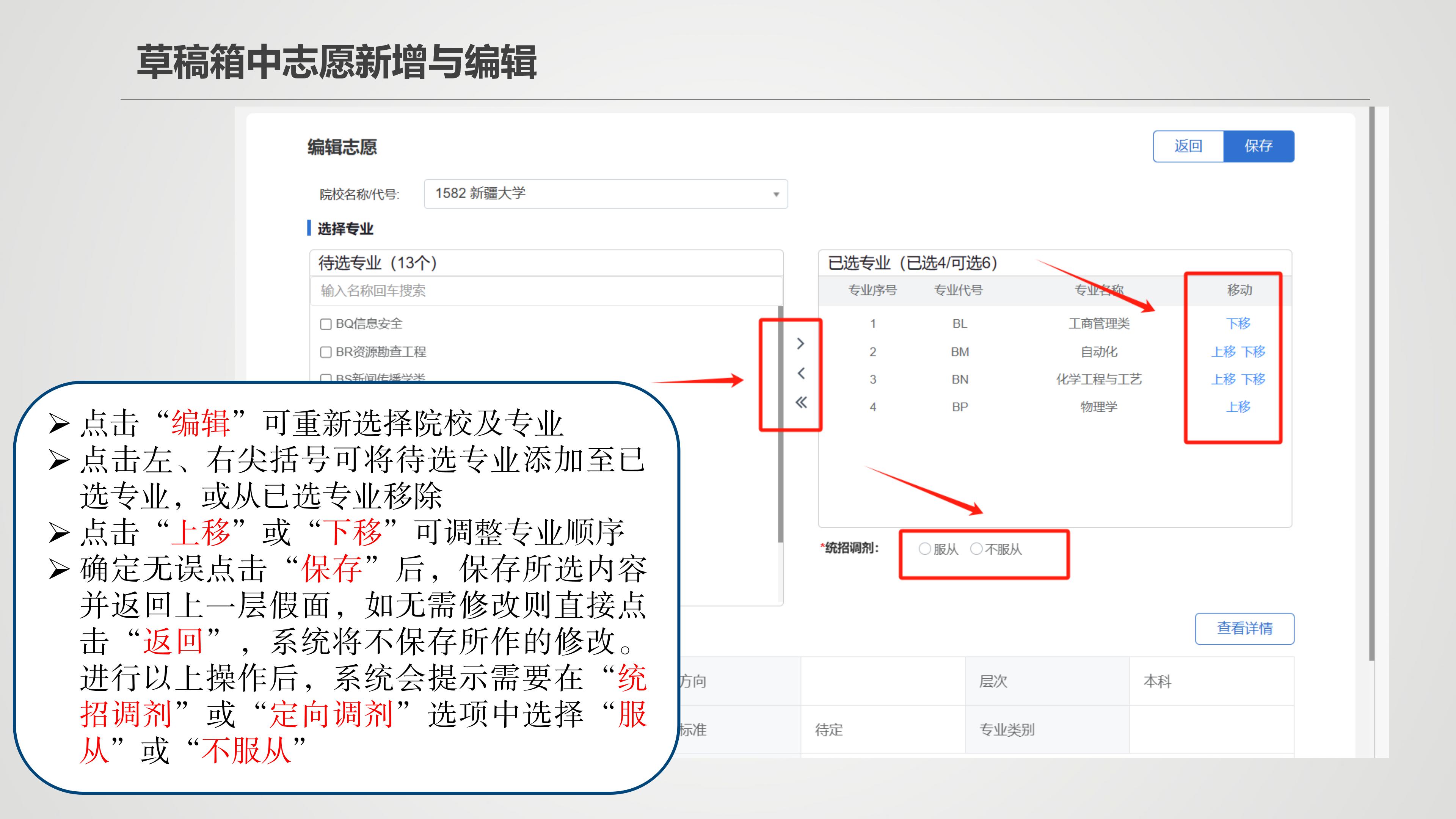Click the left chevron to remove a major

point(800,373)
